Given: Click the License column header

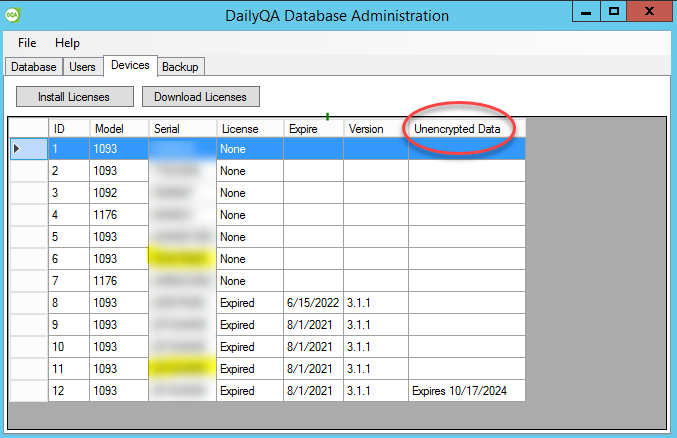Looking at the screenshot, I should 249,129.
